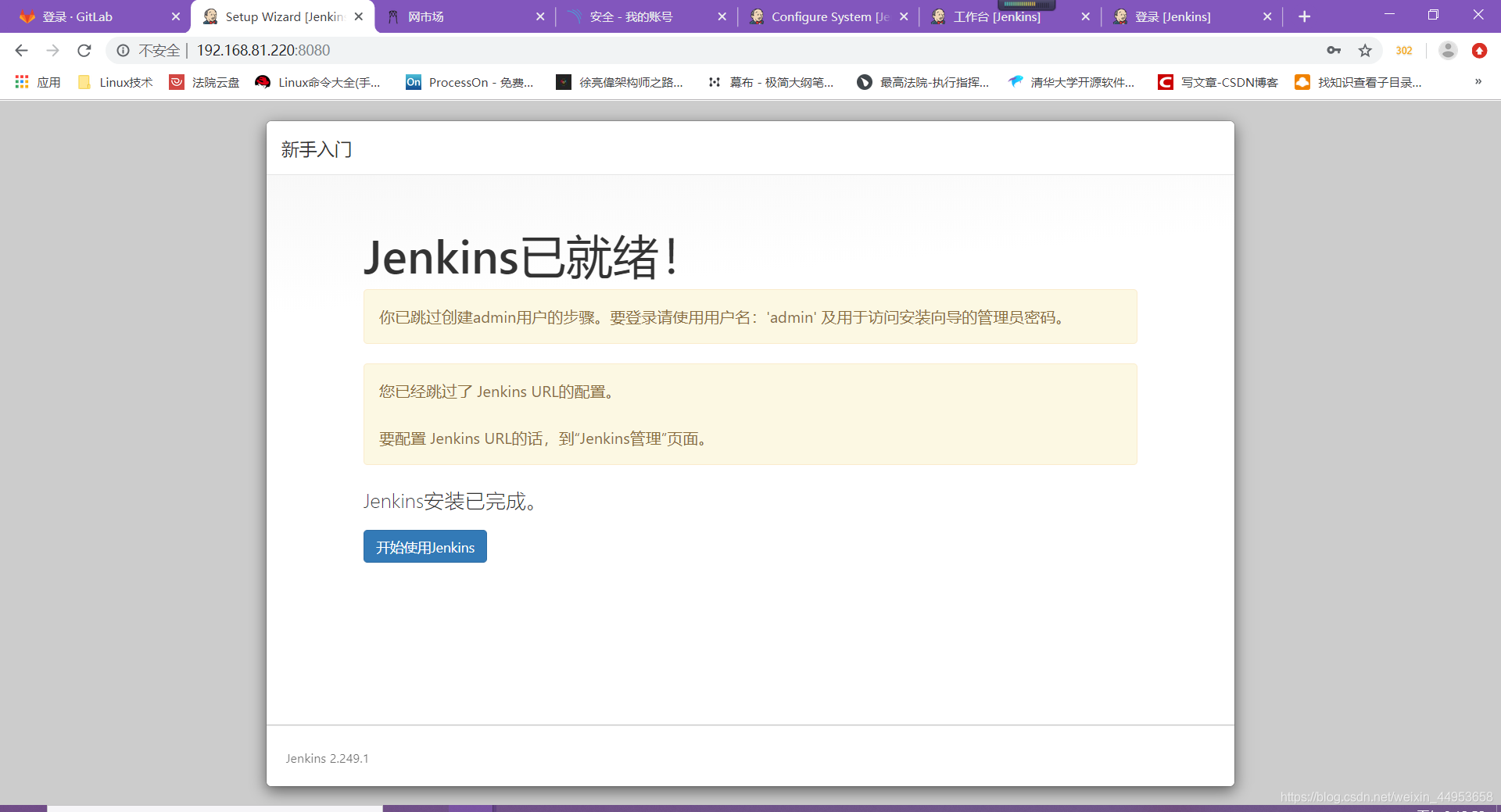This screenshot has height=812, width=1501.
Task: Open the 应用 apps shortcut
Action: [x=38, y=82]
